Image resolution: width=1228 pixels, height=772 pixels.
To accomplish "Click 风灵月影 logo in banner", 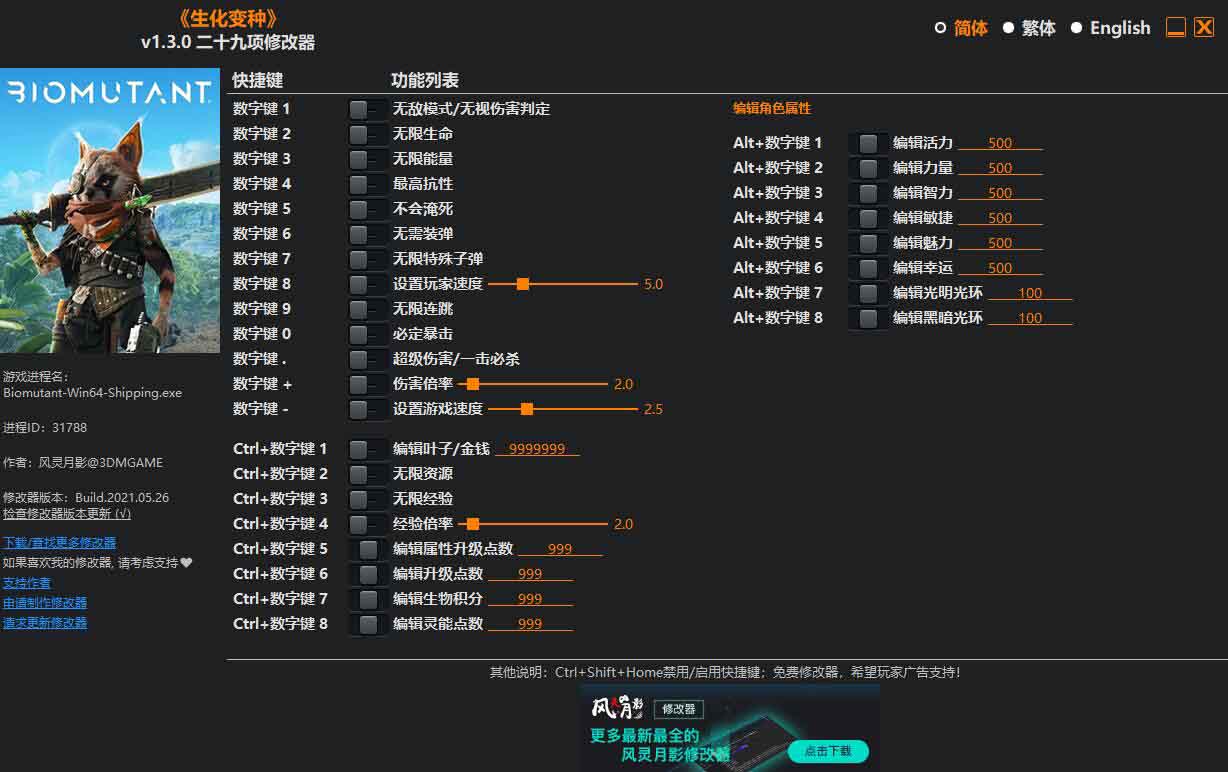I will [617, 709].
